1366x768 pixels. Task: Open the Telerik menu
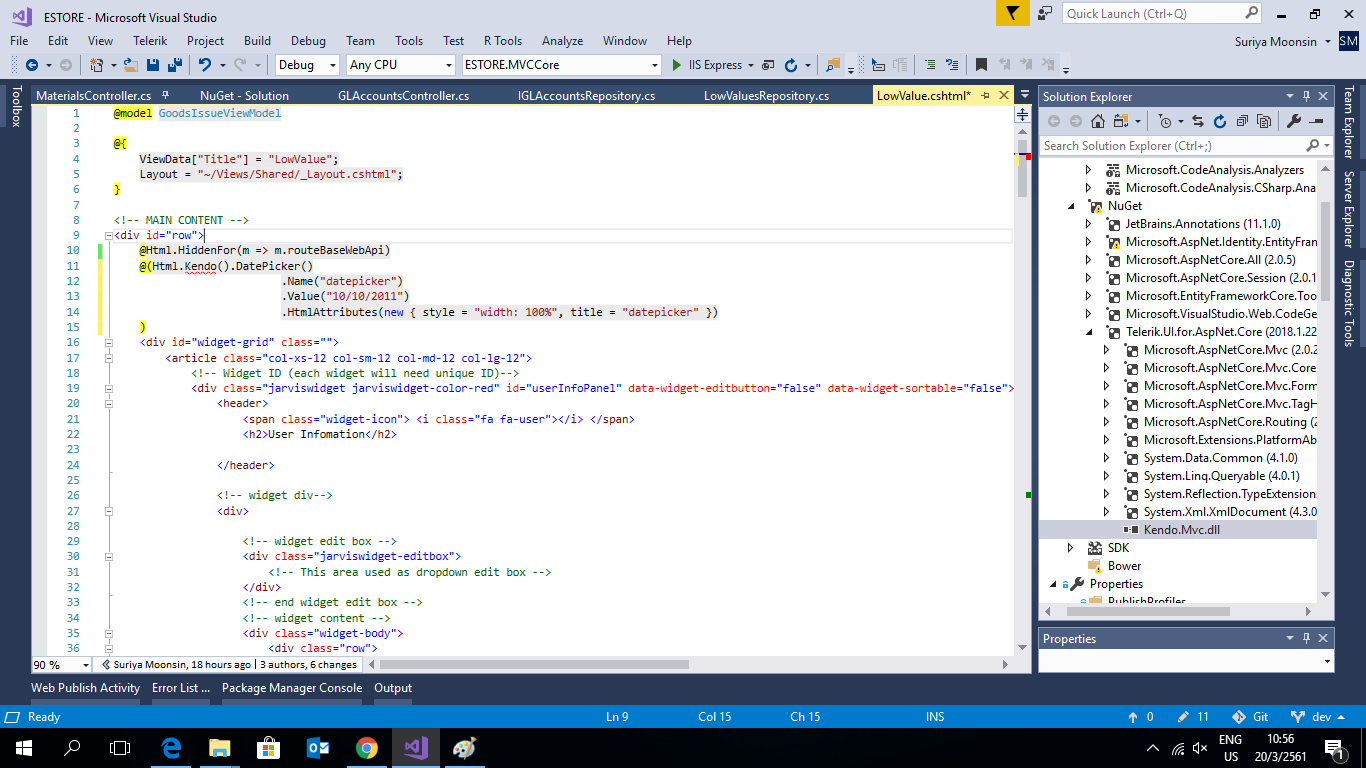click(x=150, y=41)
